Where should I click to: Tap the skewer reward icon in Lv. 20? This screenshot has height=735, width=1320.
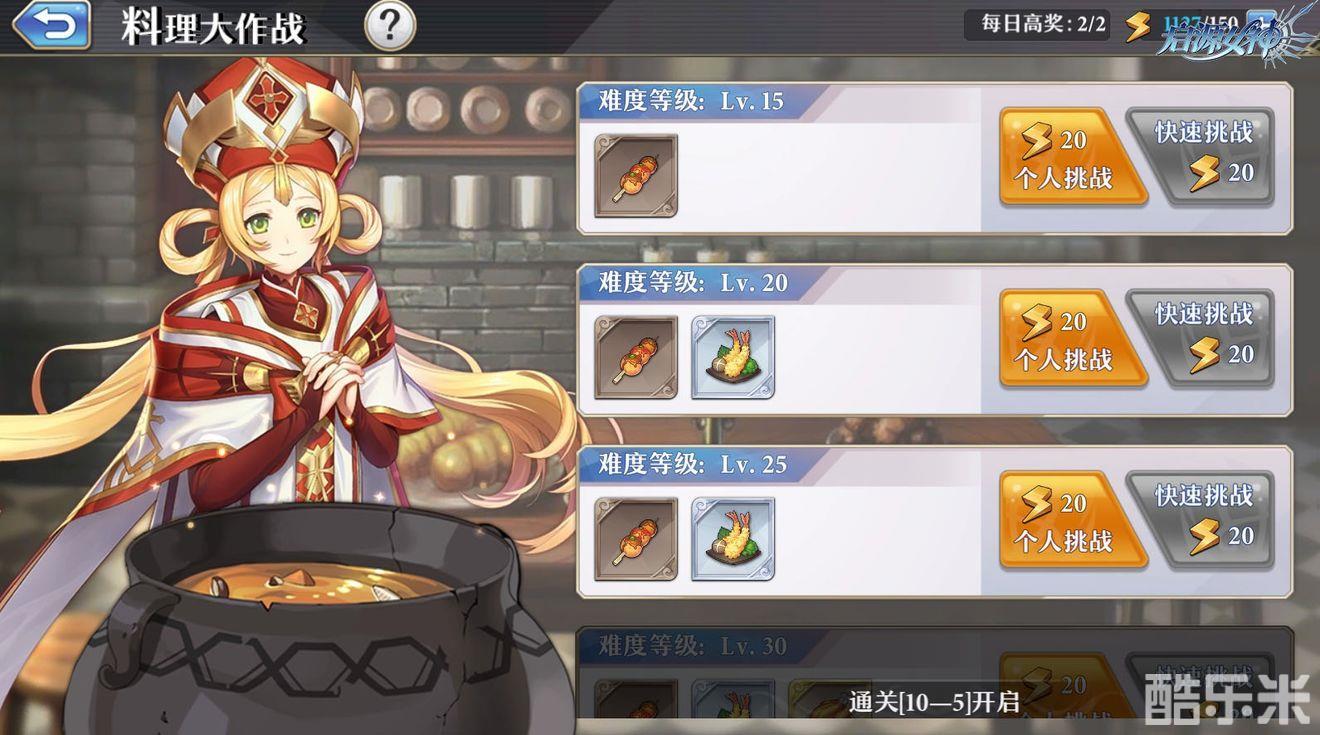tap(636, 357)
